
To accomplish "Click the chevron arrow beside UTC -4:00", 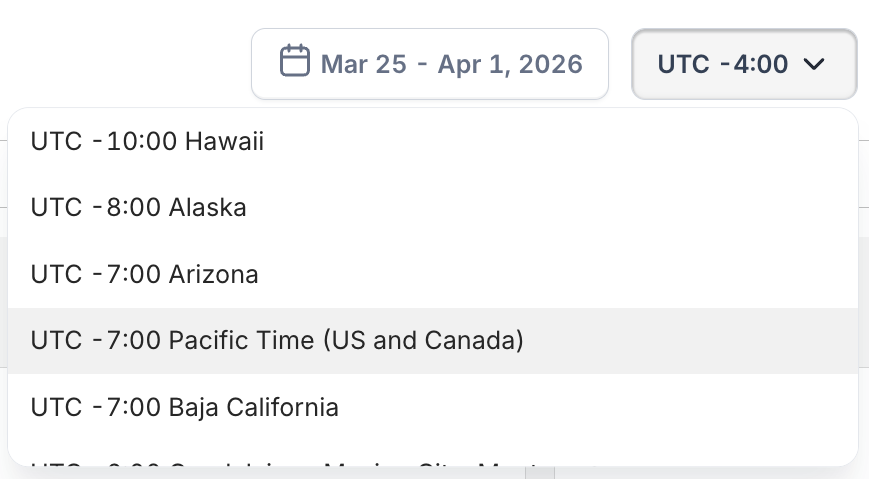I will click(813, 64).
